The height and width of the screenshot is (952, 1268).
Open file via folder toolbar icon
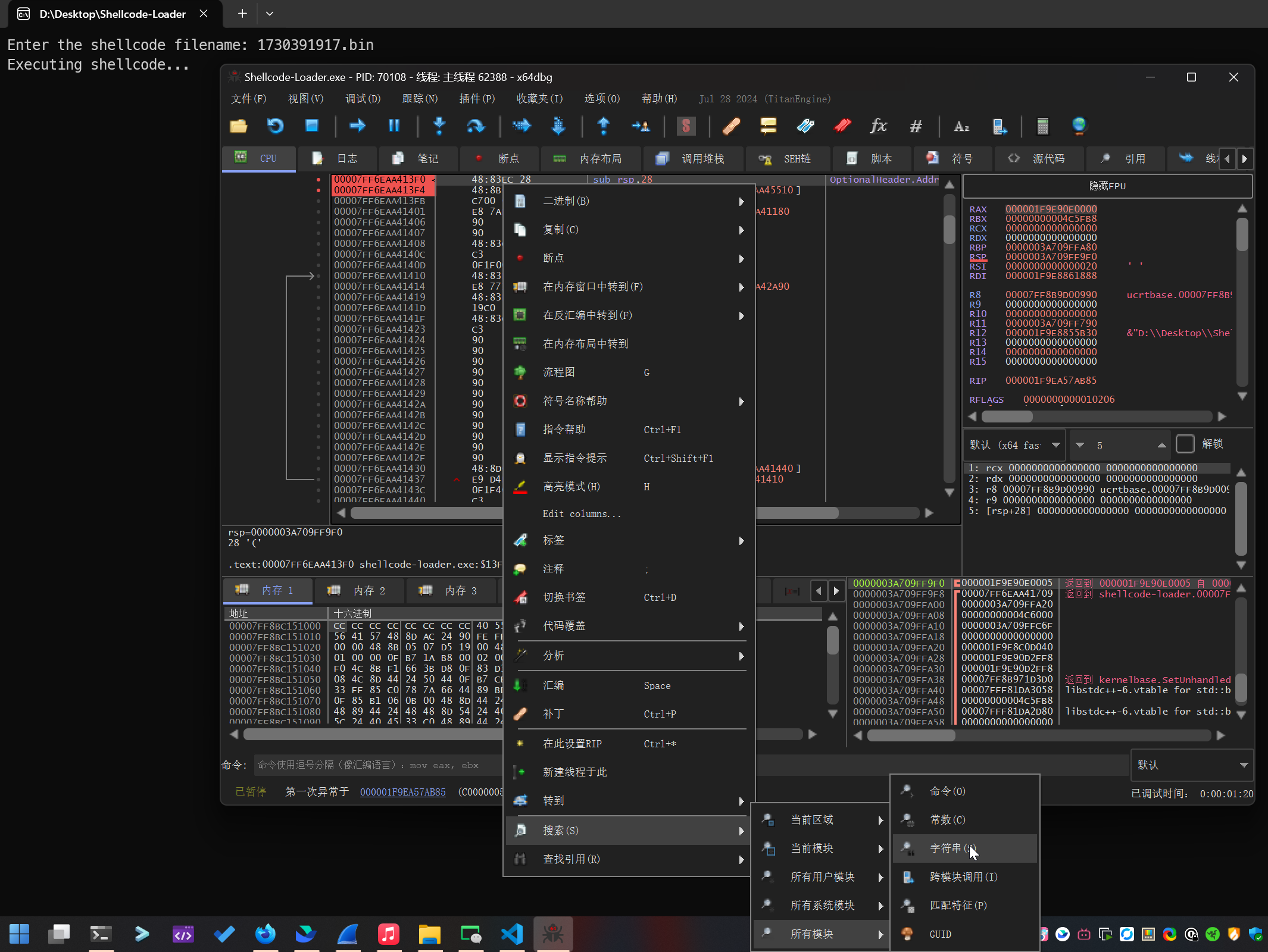[x=238, y=126]
